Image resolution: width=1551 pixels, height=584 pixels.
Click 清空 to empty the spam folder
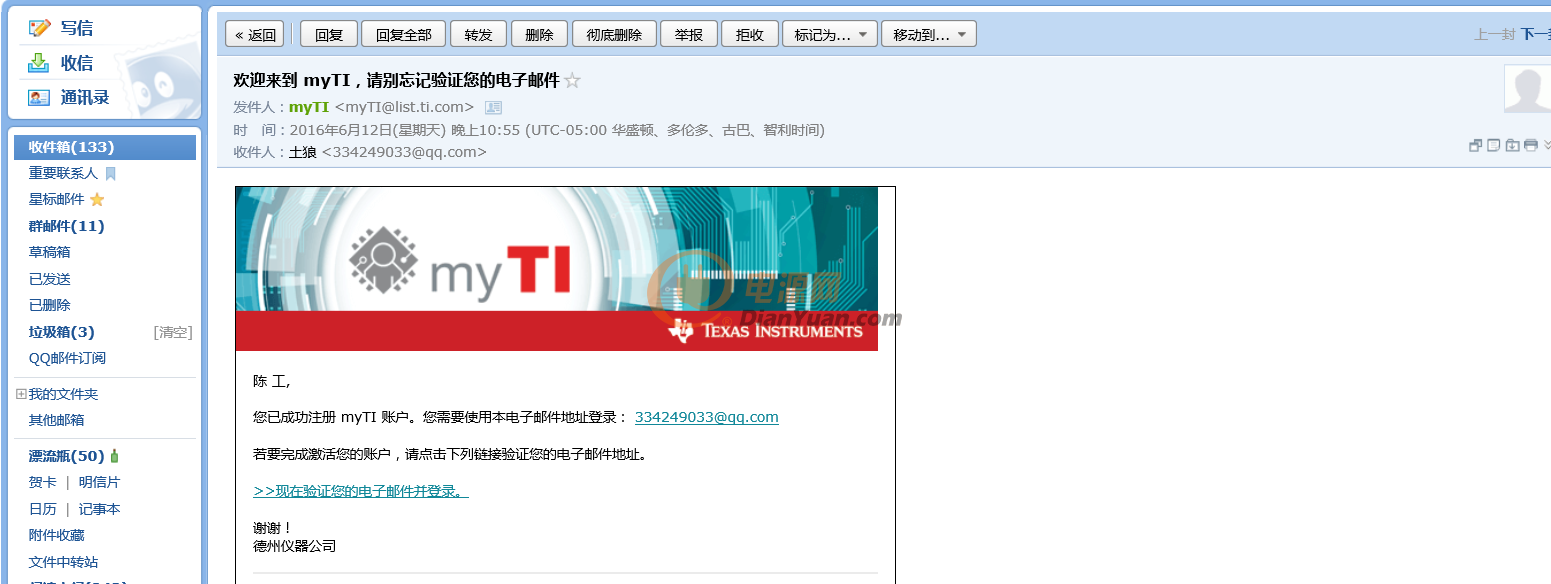(x=173, y=332)
